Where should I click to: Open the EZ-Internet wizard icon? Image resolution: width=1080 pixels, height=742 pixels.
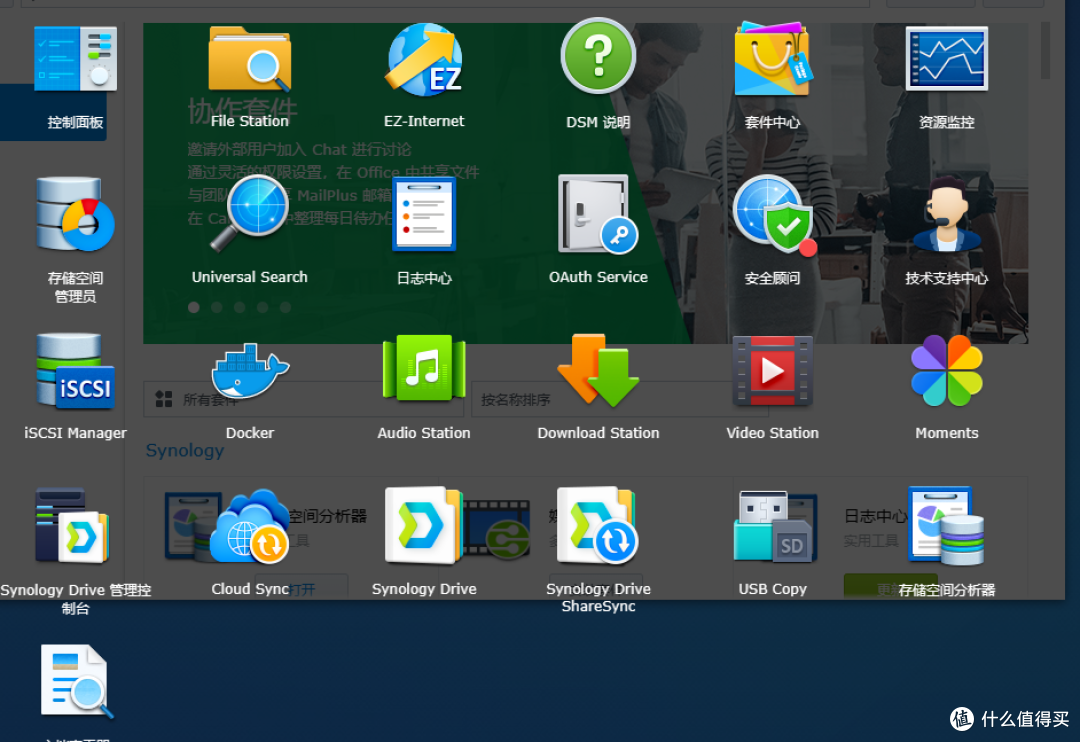coord(424,59)
